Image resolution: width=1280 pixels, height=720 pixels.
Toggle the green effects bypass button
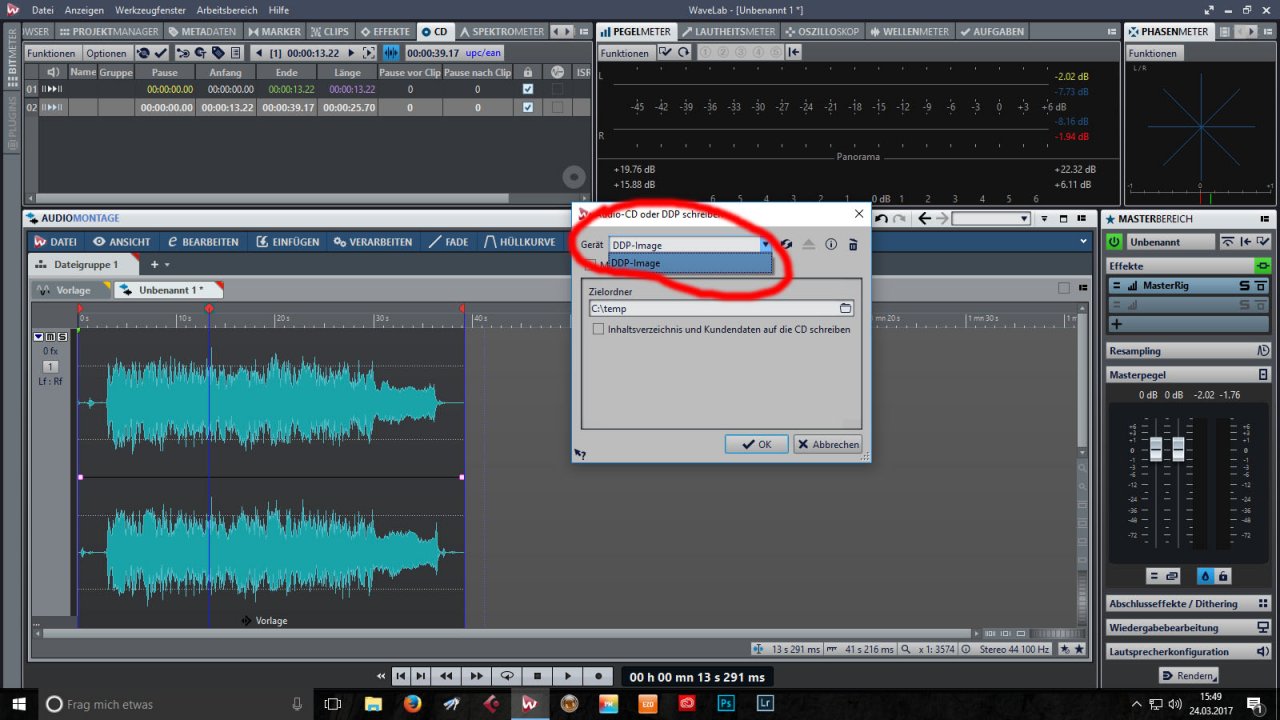click(x=1263, y=266)
